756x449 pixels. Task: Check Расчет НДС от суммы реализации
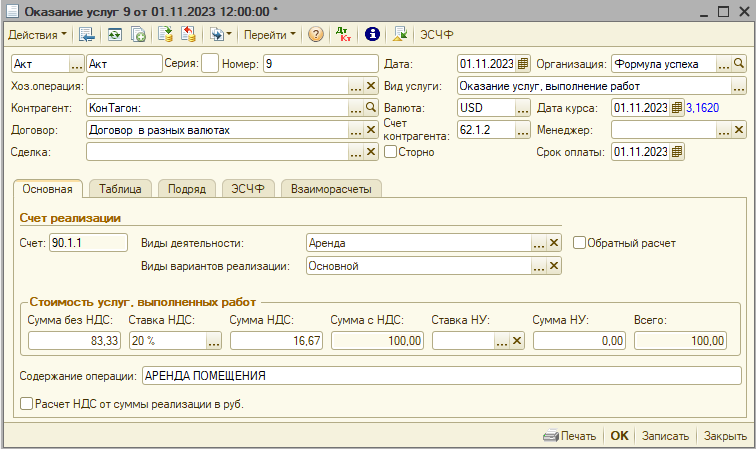[26, 405]
